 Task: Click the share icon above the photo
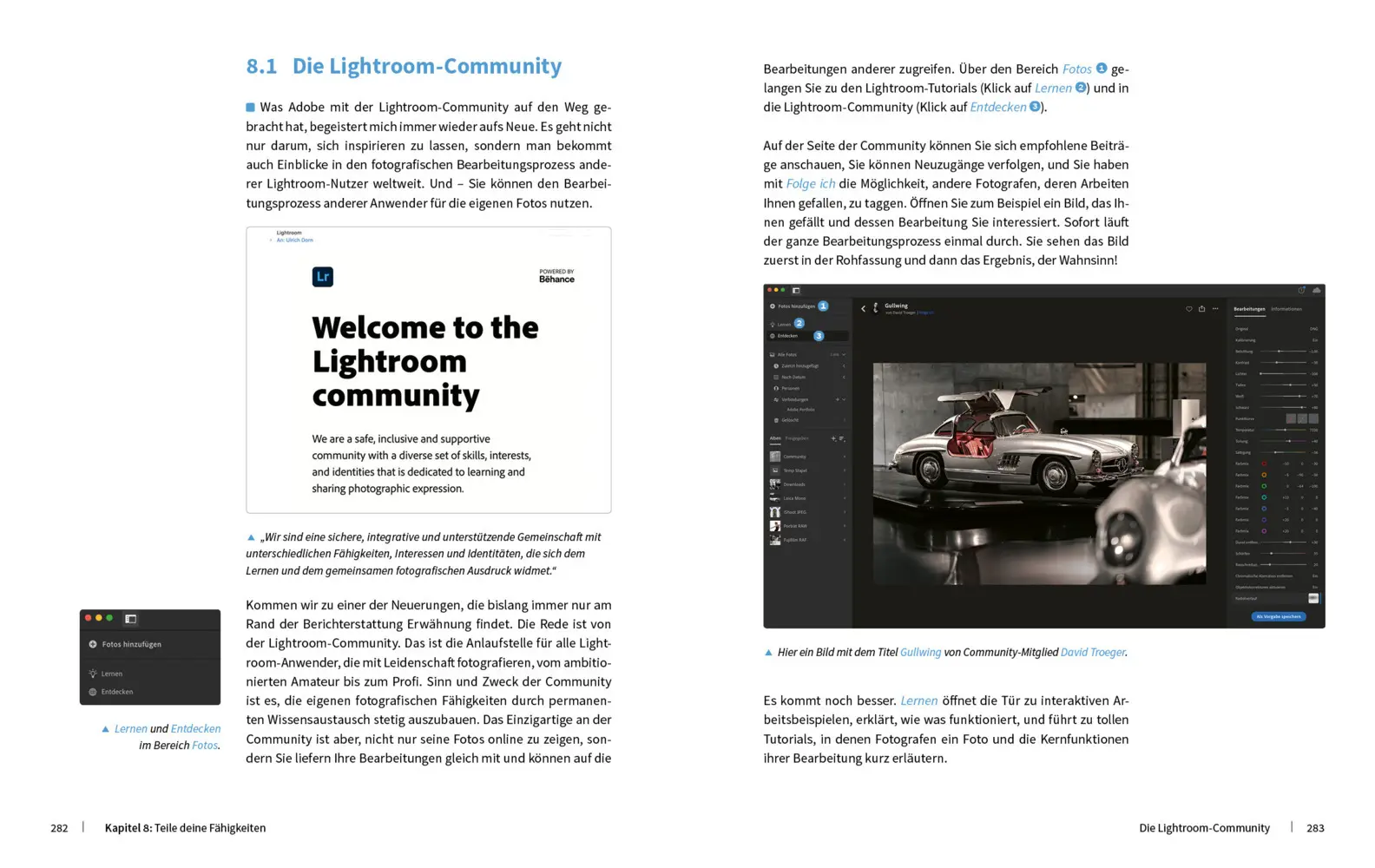tap(1202, 308)
